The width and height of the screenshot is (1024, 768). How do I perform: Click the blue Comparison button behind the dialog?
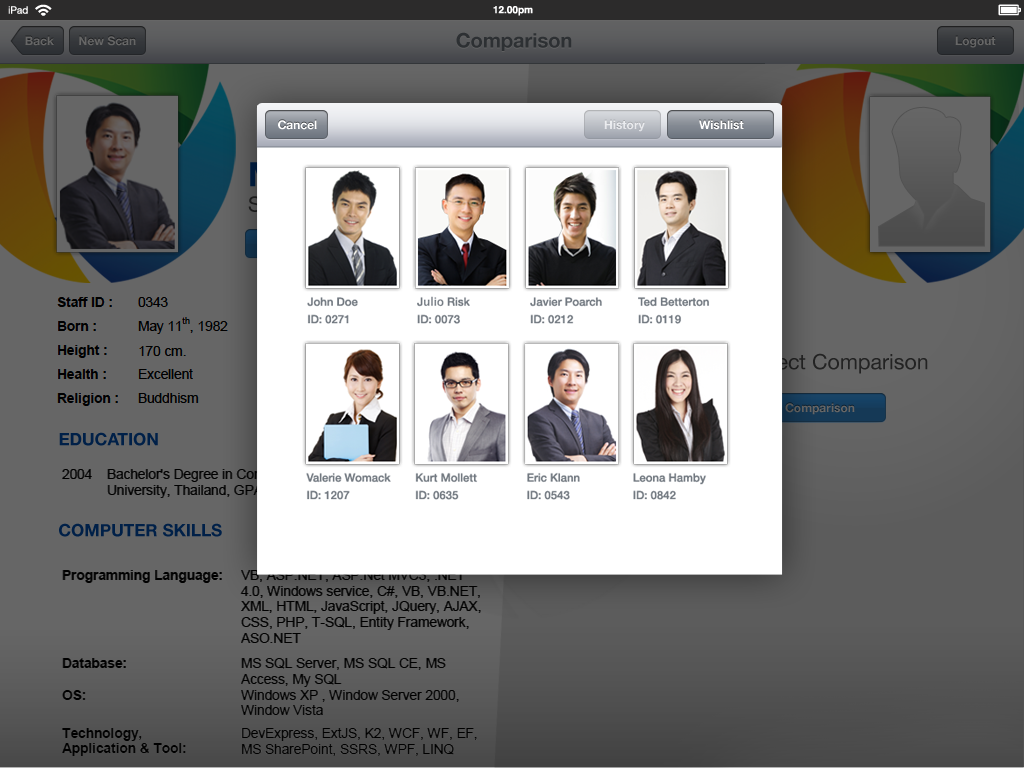click(833, 408)
